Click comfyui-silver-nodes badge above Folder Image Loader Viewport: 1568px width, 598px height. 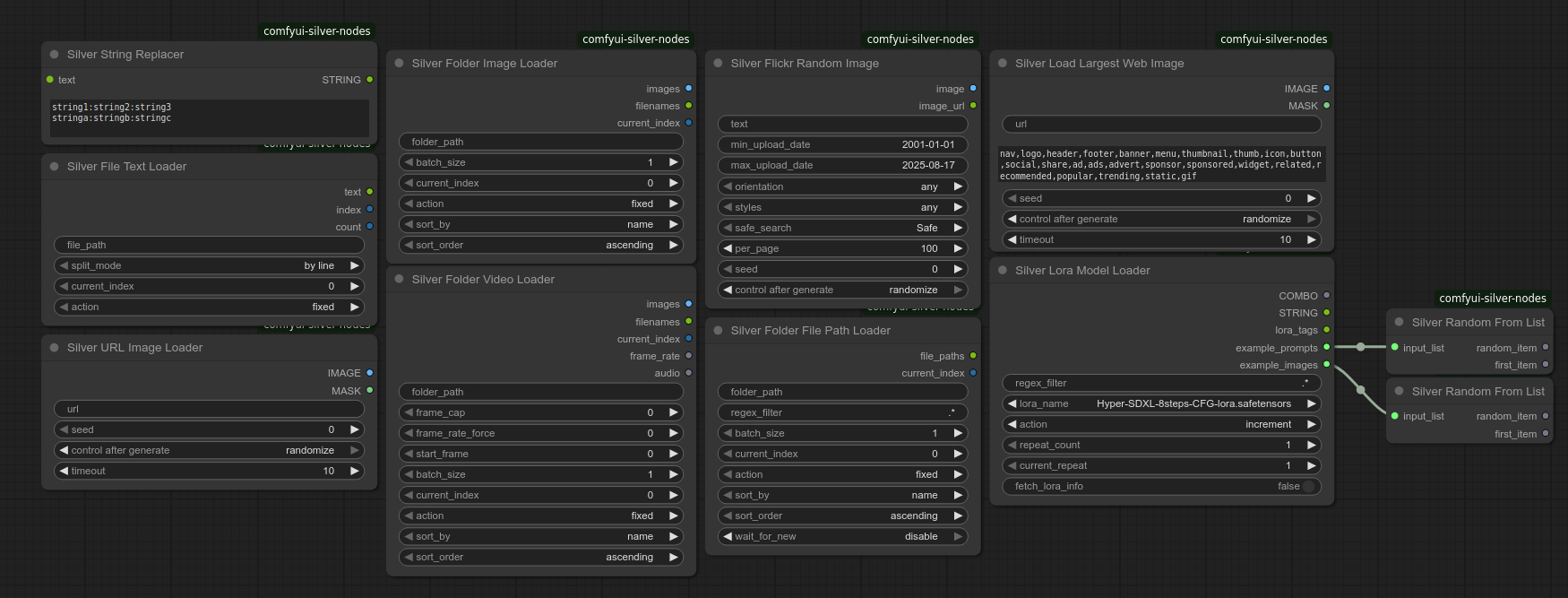(x=636, y=39)
